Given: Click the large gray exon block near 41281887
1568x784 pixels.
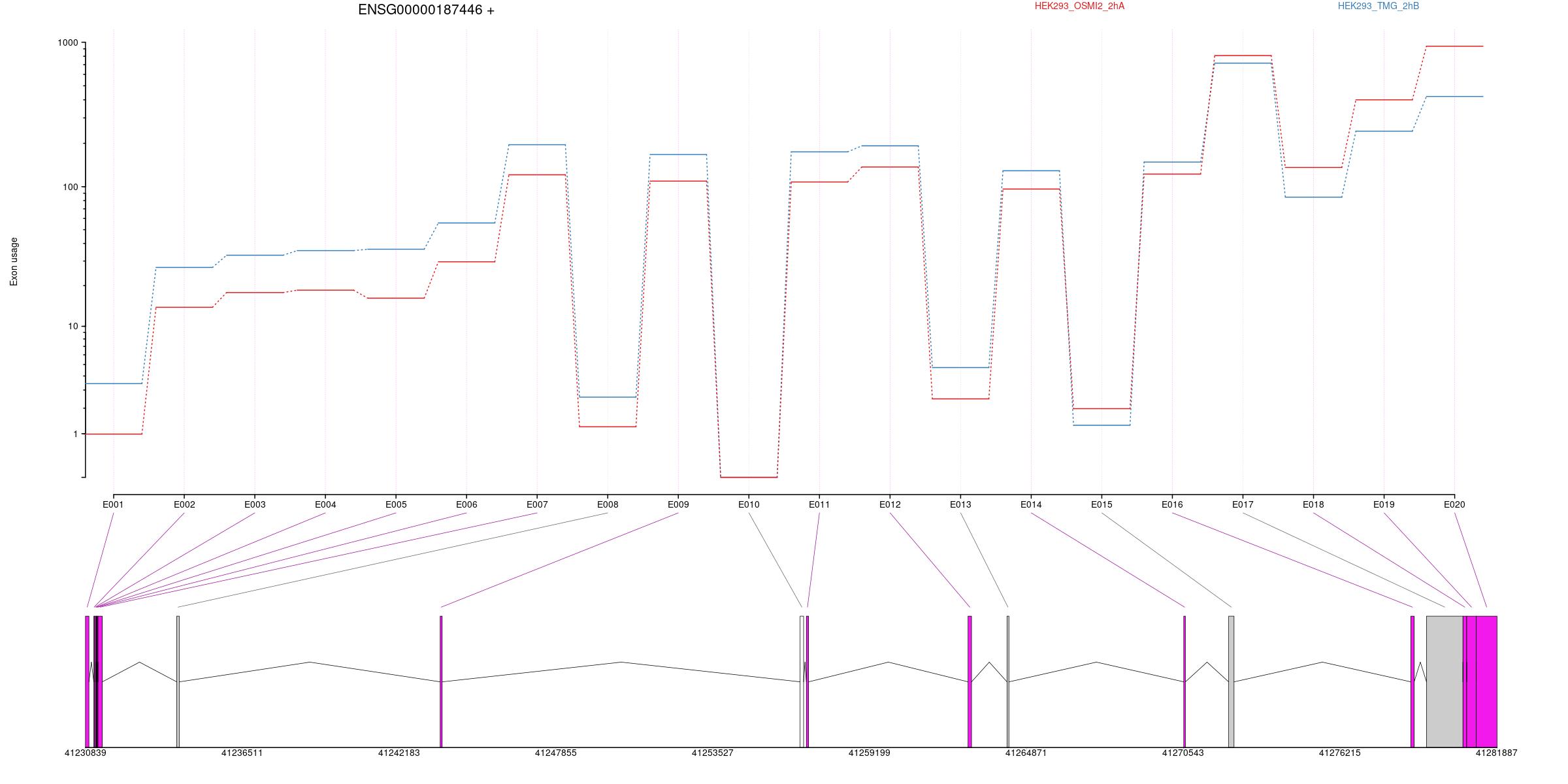Looking at the screenshot, I should tap(1444, 681).
